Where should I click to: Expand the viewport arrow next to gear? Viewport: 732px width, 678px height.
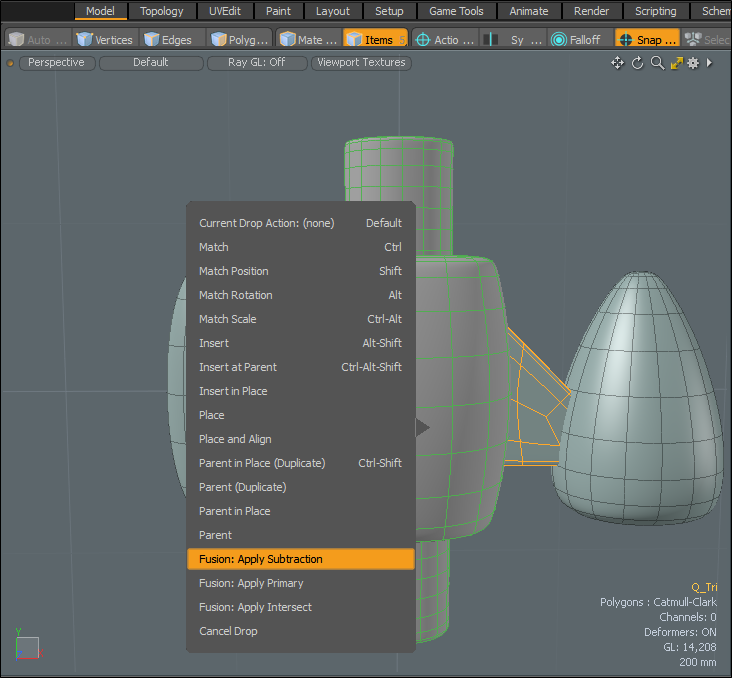[709, 63]
